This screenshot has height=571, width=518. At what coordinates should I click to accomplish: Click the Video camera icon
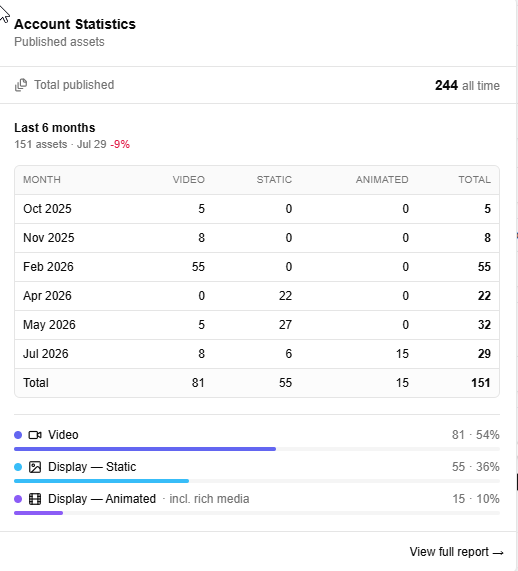click(35, 435)
